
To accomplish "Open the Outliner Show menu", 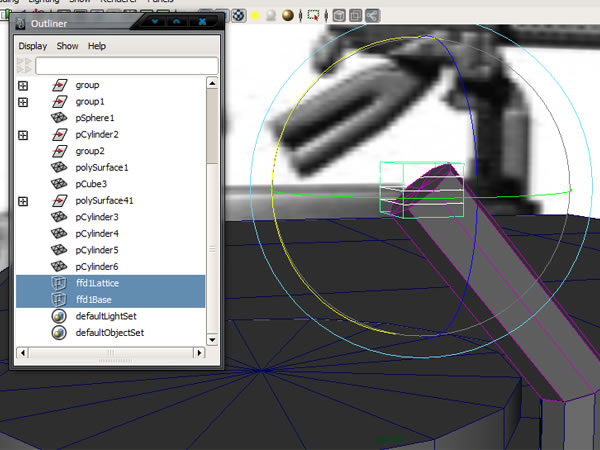I will [x=67, y=46].
